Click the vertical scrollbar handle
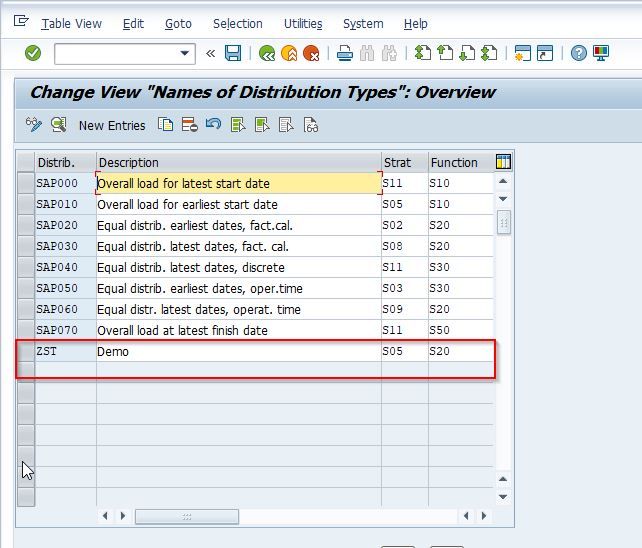Viewport: 642px width, 548px height. point(504,222)
